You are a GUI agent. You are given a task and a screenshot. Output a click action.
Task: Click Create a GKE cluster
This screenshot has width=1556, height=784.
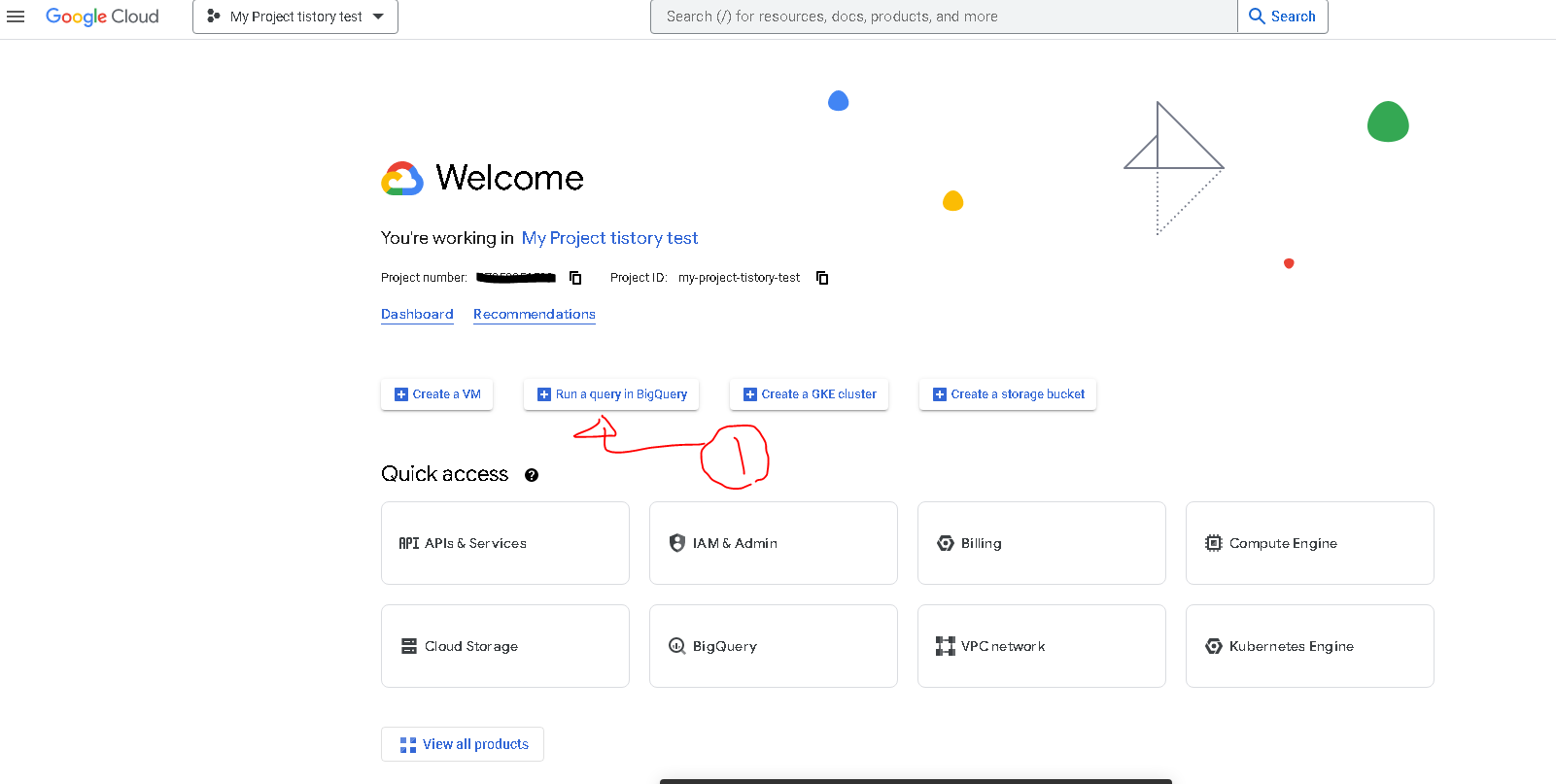tap(809, 394)
